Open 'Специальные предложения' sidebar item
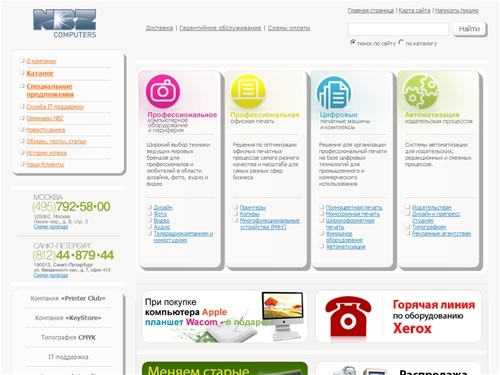The image size is (500, 375). point(50,90)
